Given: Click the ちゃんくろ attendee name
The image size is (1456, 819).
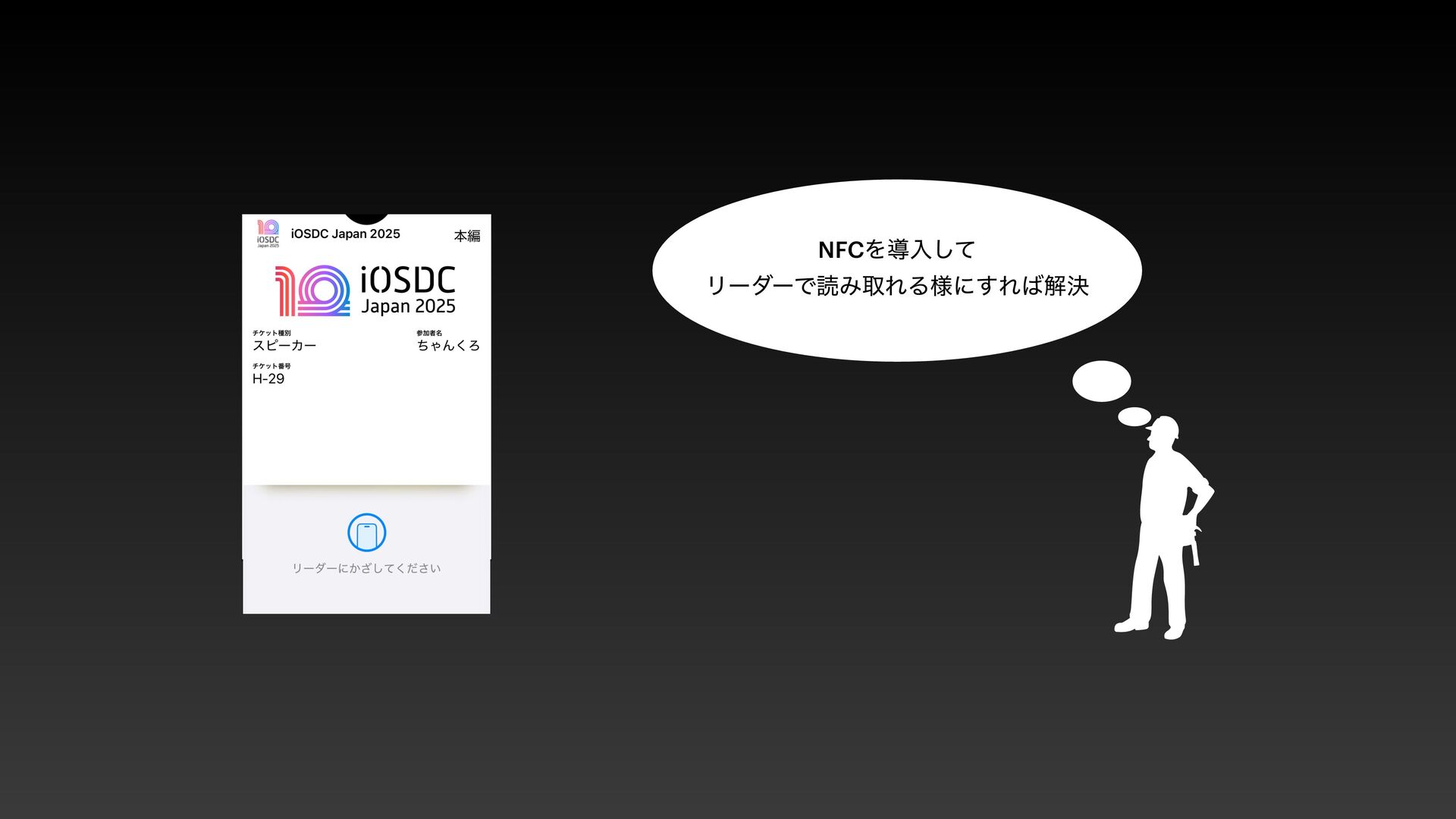Looking at the screenshot, I should [x=448, y=346].
